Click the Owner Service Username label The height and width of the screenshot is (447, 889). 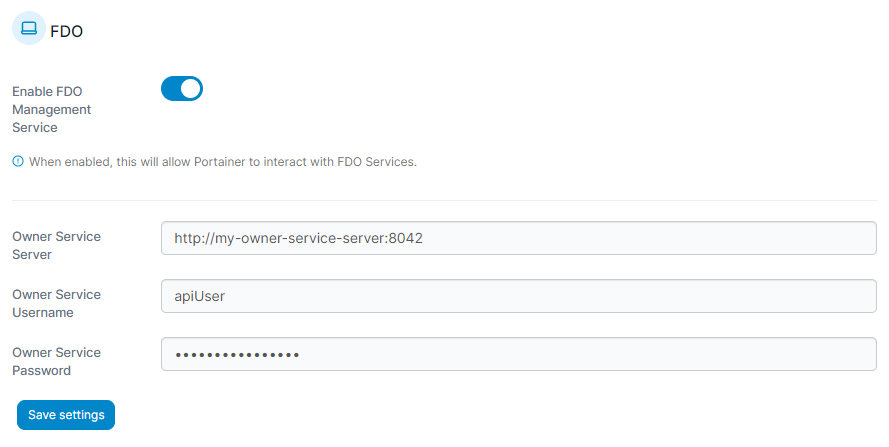coord(57,303)
